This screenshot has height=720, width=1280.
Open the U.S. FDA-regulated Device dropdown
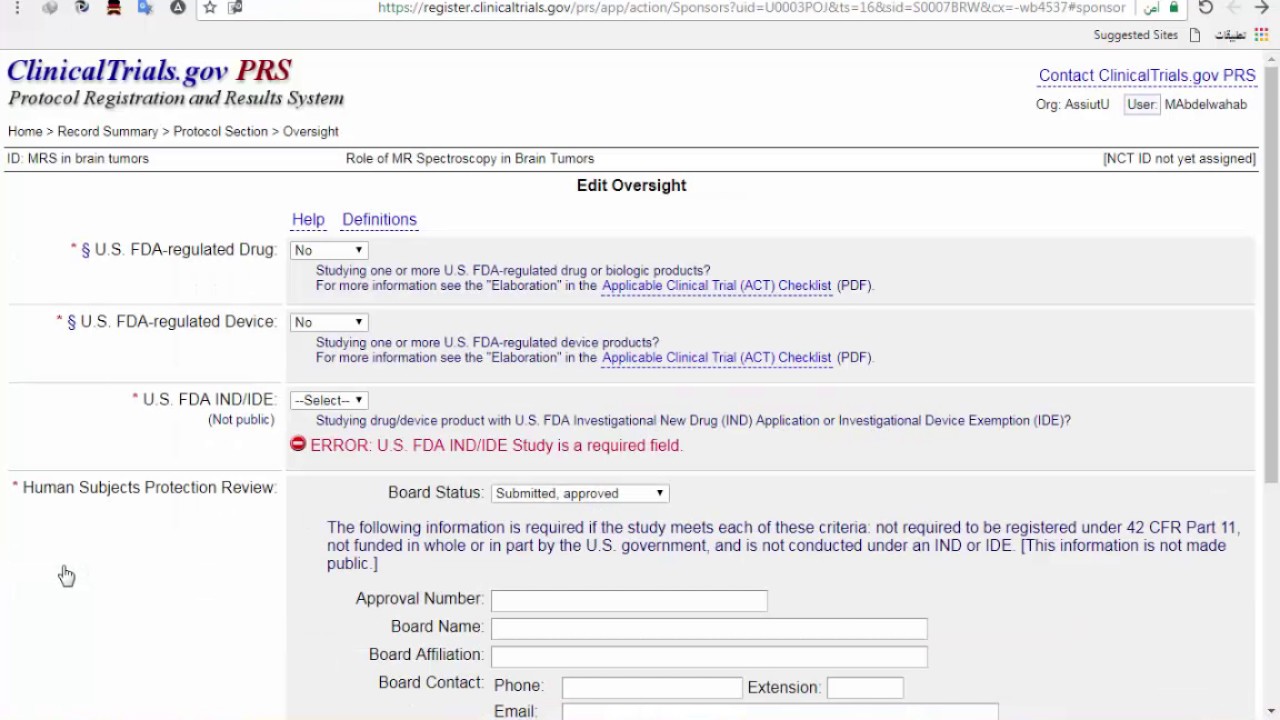[329, 322]
